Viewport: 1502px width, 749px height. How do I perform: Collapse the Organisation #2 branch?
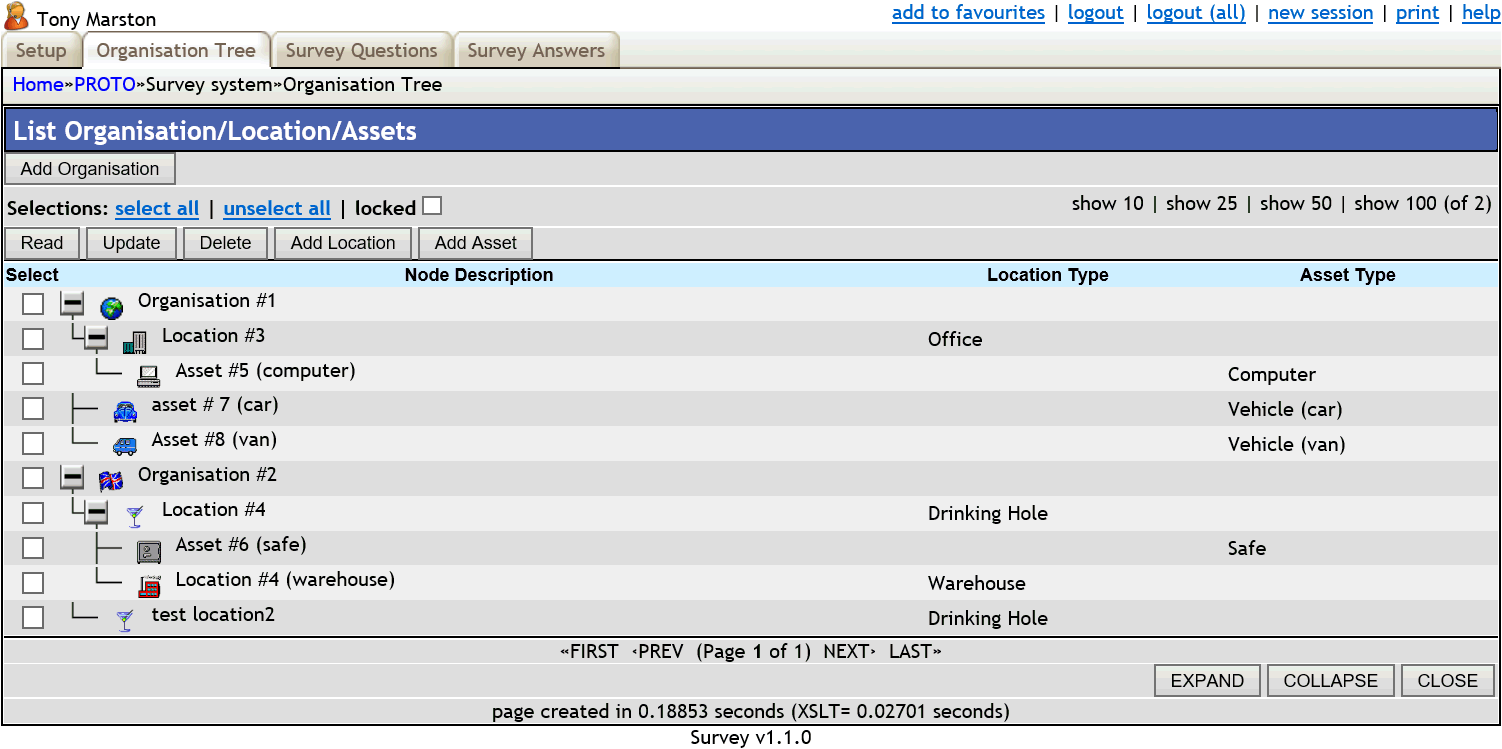(x=71, y=477)
